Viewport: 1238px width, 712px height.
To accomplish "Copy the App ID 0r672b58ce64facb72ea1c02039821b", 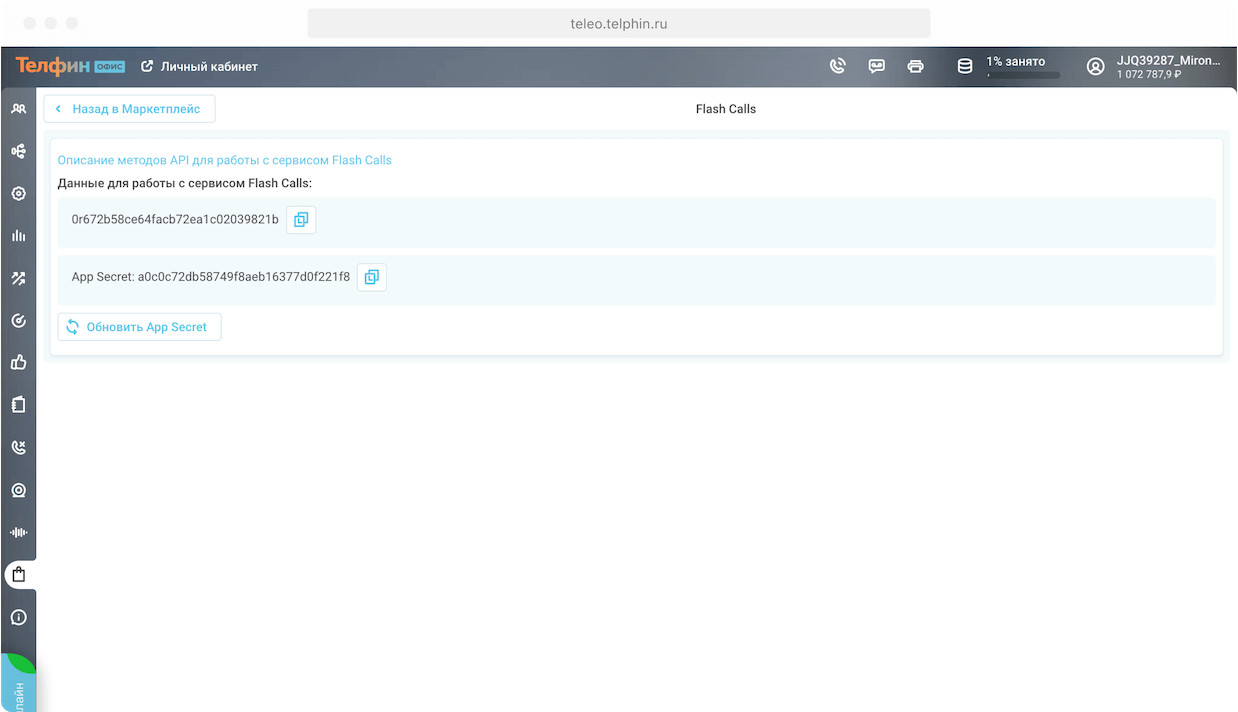I will pyautogui.click(x=301, y=219).
